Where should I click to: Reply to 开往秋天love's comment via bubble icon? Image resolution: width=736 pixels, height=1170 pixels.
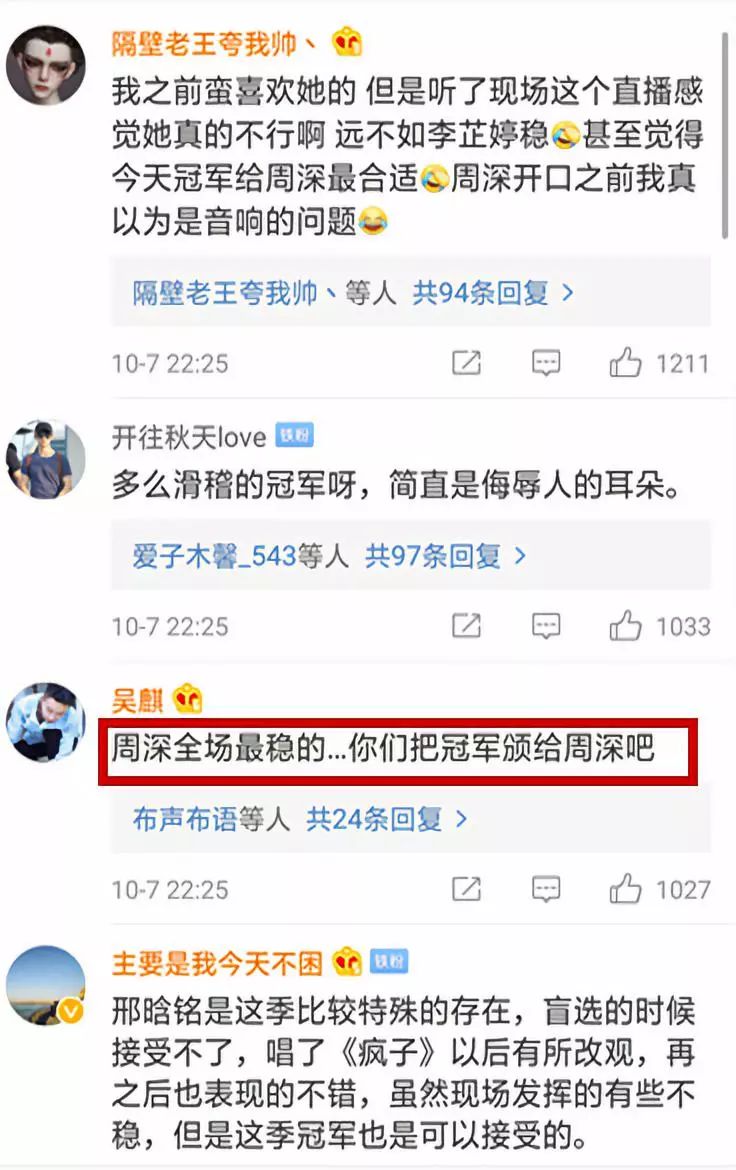coord(546,626)
